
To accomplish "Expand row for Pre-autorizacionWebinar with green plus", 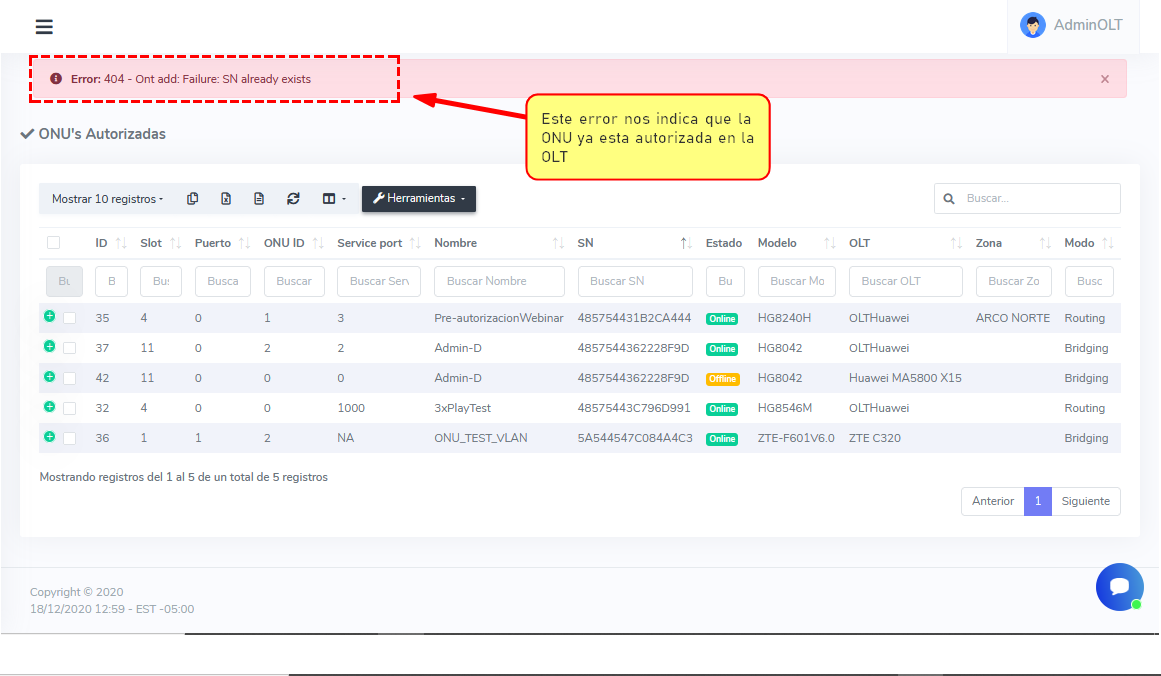I will [x=49, y=317].
